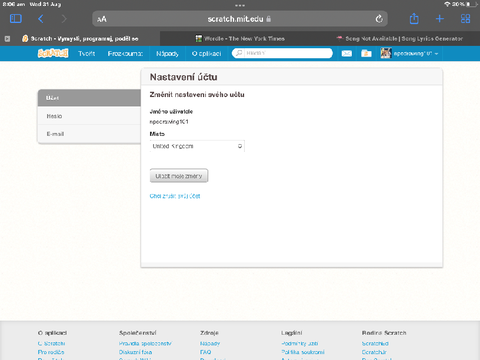
Task: Click the delete my account link
Action: coord(175,196)
